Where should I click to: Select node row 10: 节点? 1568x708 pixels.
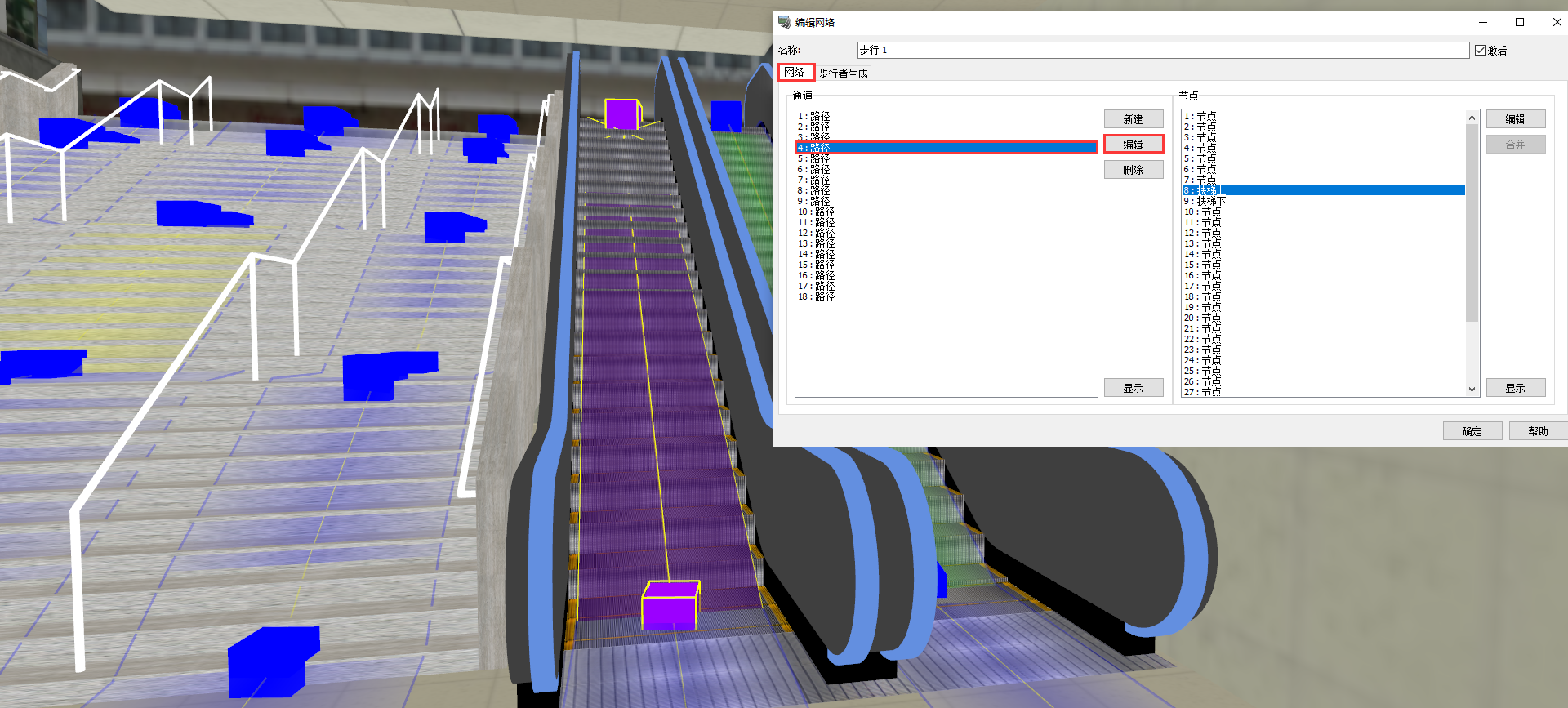(1323, 212)
